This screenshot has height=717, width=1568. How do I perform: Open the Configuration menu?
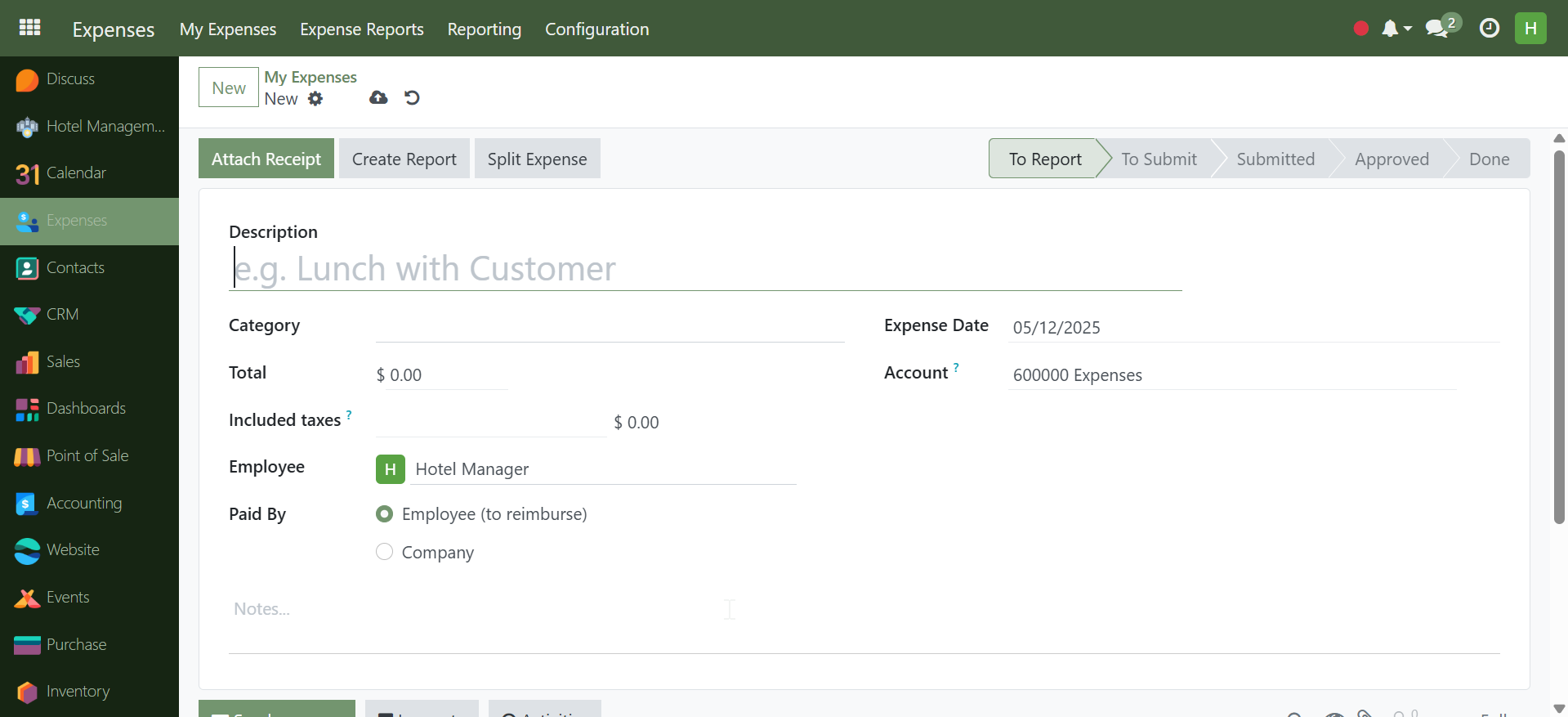[596, 29]
